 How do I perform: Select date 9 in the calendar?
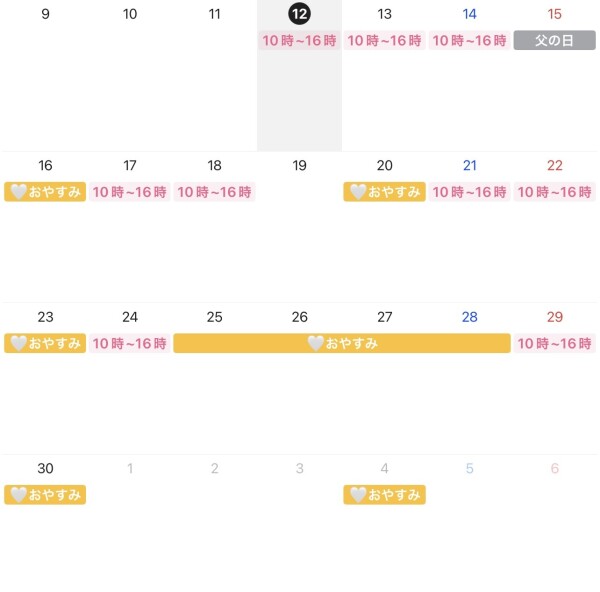pyautogui.click(x=45, y=14)
